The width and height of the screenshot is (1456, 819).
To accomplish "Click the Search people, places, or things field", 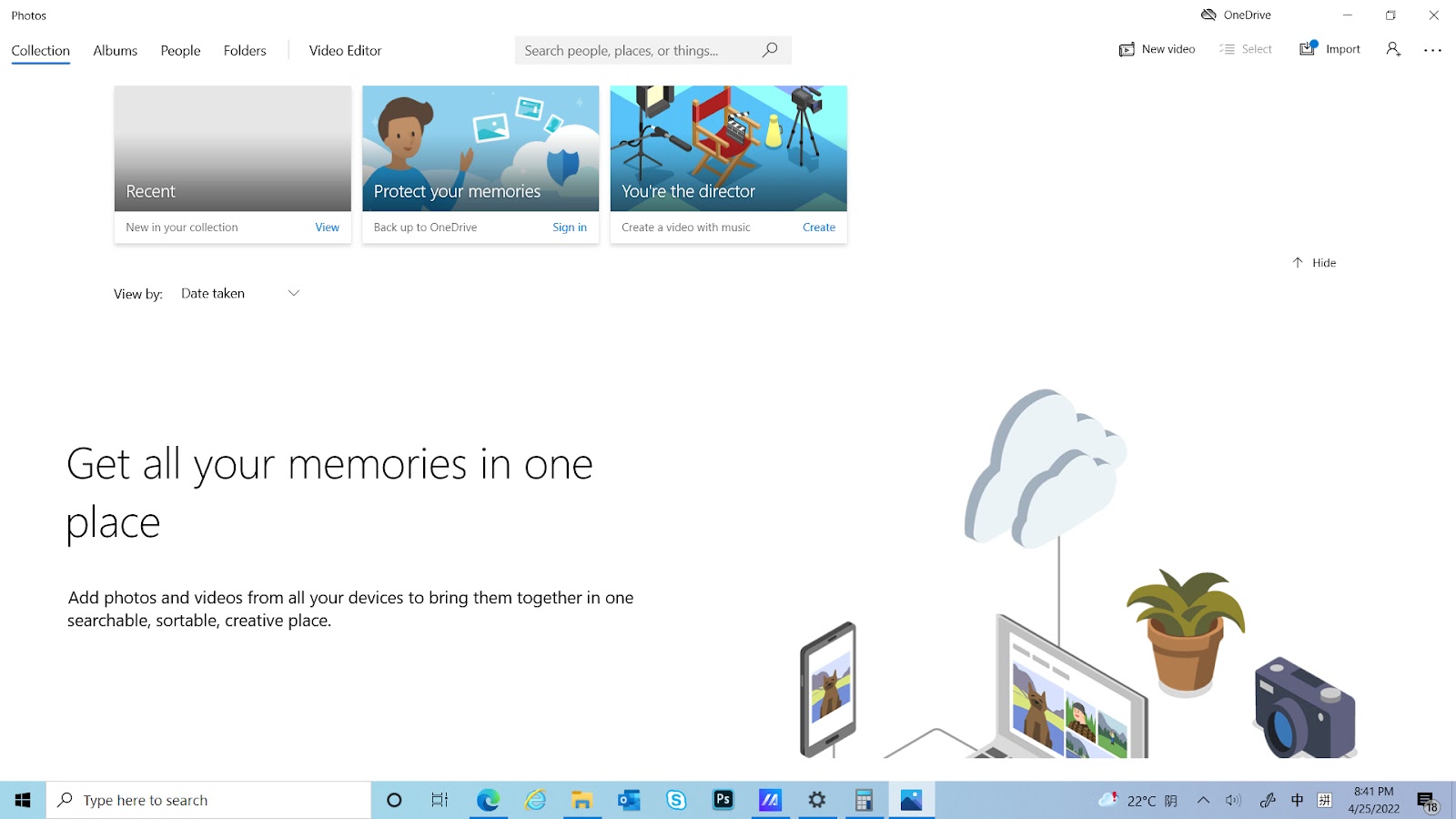I will tap(653, 50).
